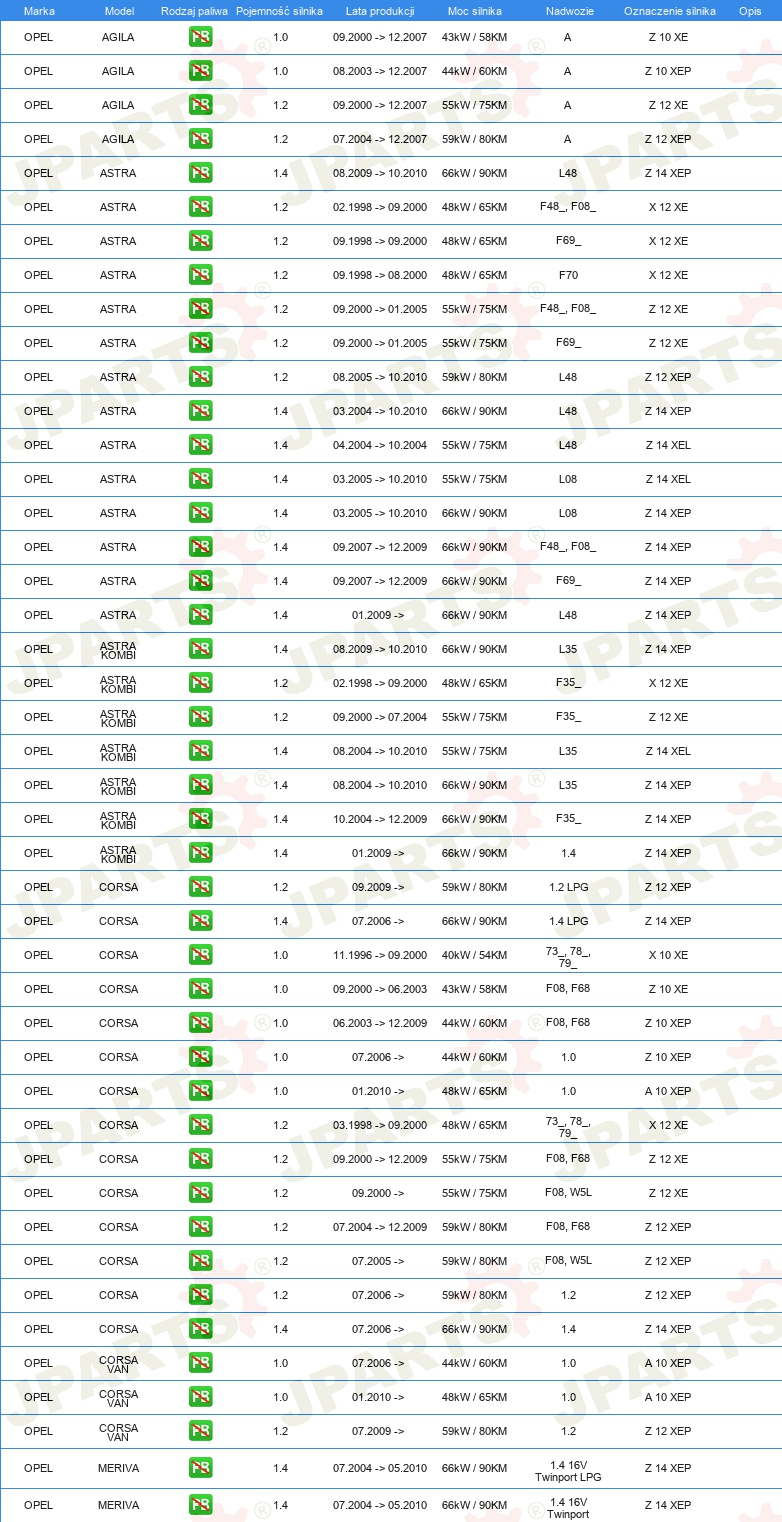Click the fuel icon in AGILA Z 10 XEP row
Screen dimensions: 782x1522
pos(200,71)
